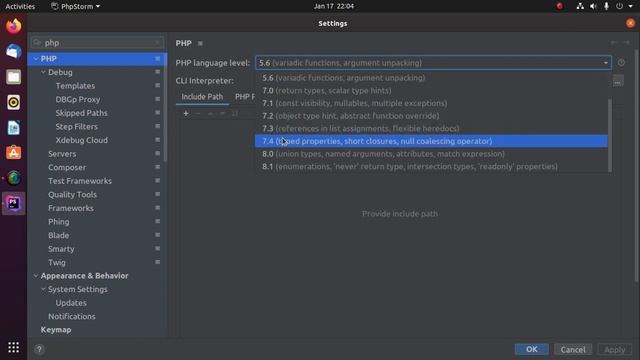Click project settings icon on Debug row
This screenshot has height=360, width=640.
click(x=158, y=72)
